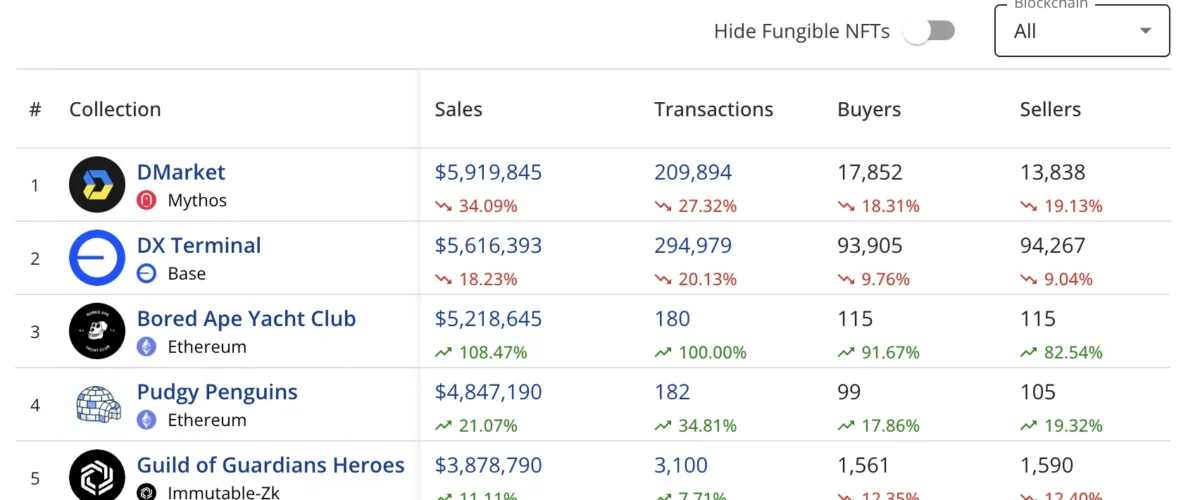Viewport: 1200px width, 500px height.
Task: Sort by the Transactions column header
Action: pyautogui.click(x=713, y=110)
